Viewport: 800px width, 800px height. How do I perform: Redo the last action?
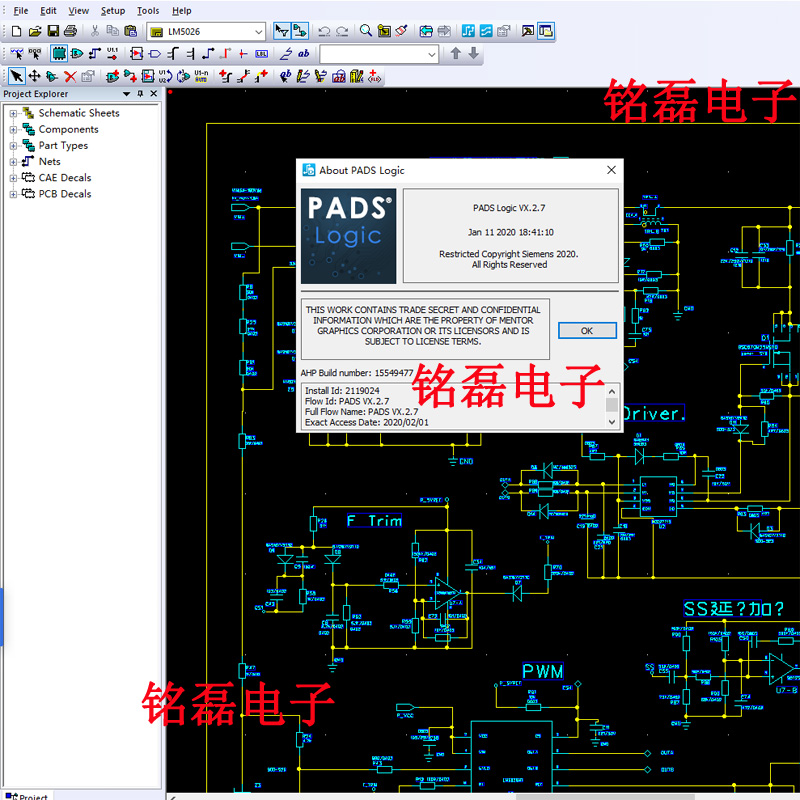[342, 32]
